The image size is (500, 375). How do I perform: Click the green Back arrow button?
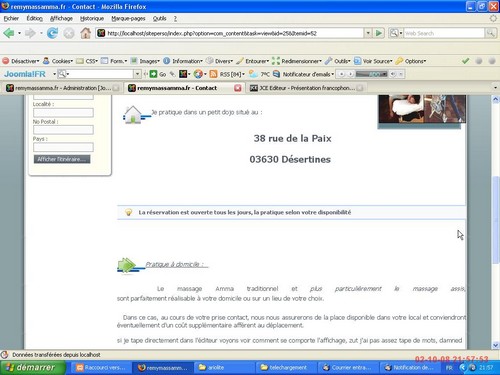[x=9, y=33]
